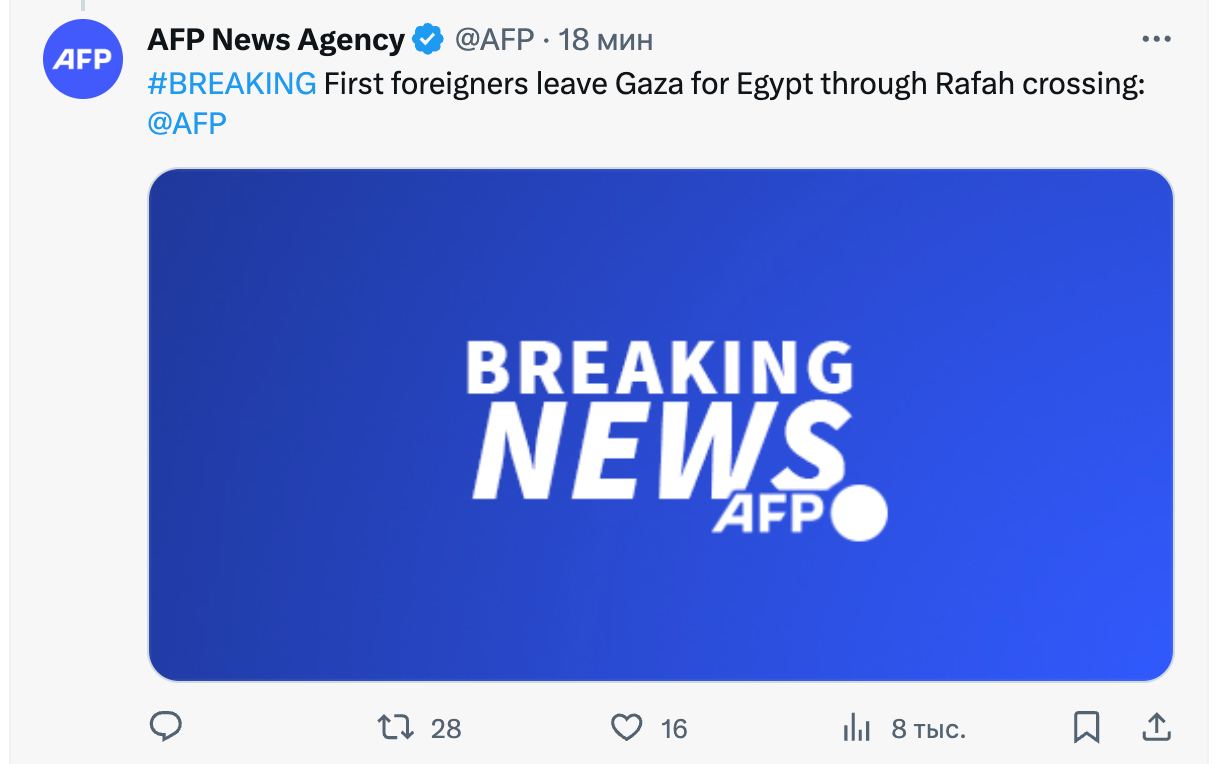Click the gray @AFP handle beside the name

click(x=494, y=40)
